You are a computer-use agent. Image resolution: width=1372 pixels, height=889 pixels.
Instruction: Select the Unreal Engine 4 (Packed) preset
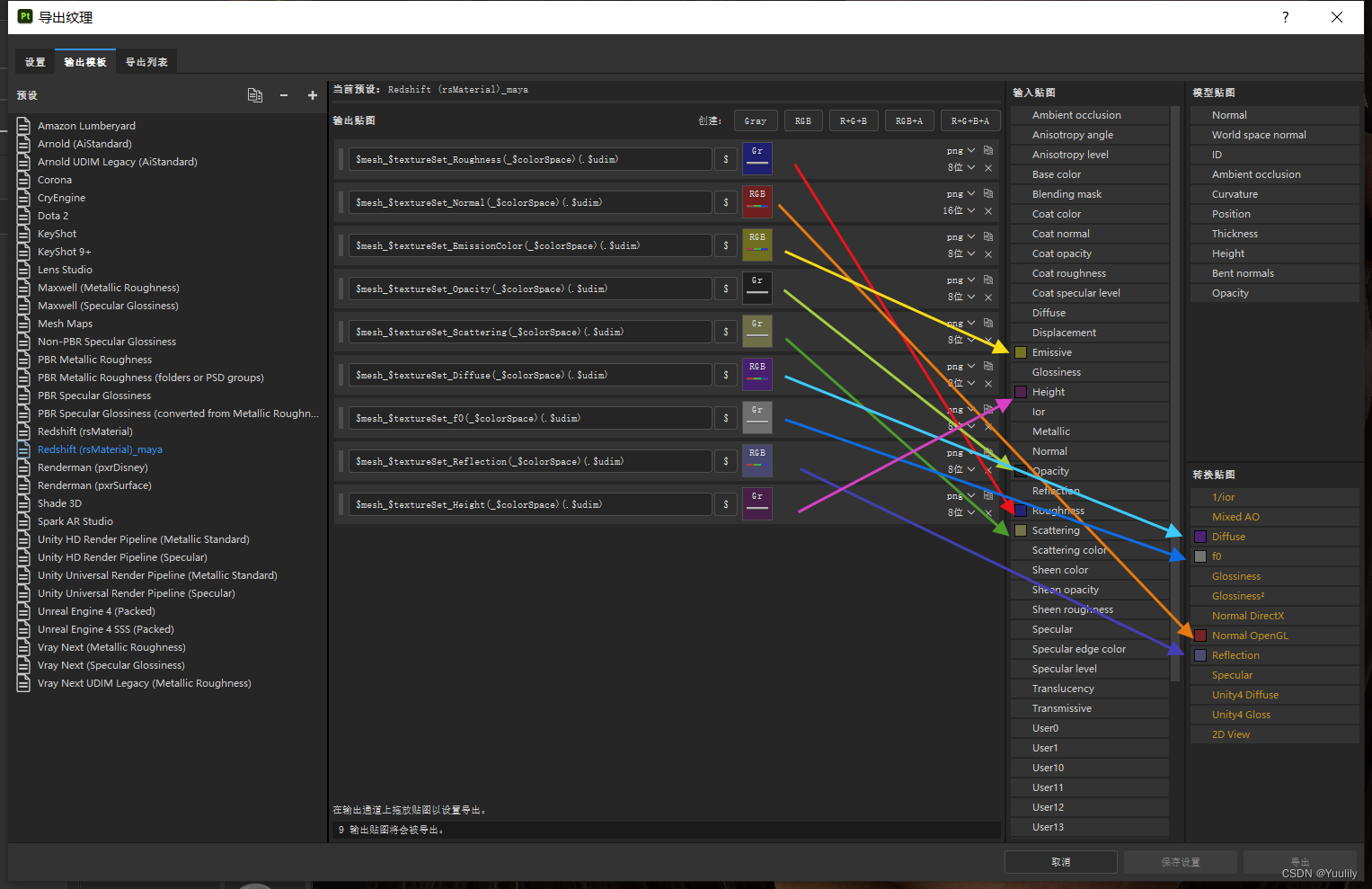(96, 611)
